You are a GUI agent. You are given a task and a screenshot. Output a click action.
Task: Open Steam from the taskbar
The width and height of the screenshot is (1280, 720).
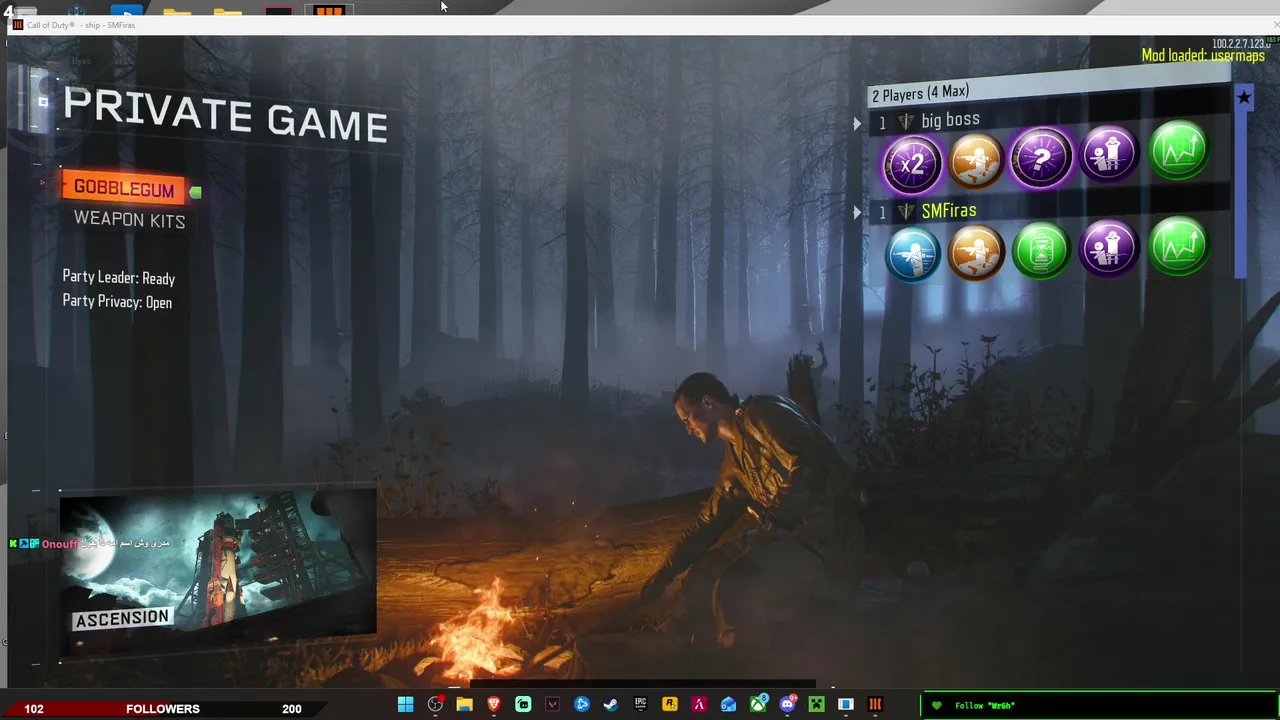pyautogui.click(x=611, y=705)
